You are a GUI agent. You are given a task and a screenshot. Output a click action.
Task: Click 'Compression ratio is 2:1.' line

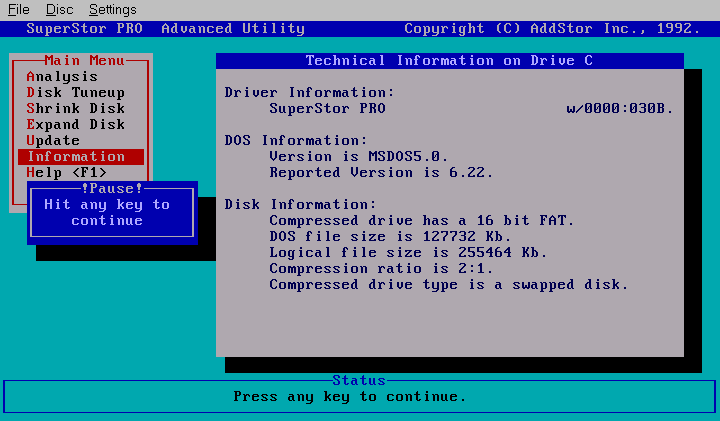pyautogui.click(x=381, y=269)
